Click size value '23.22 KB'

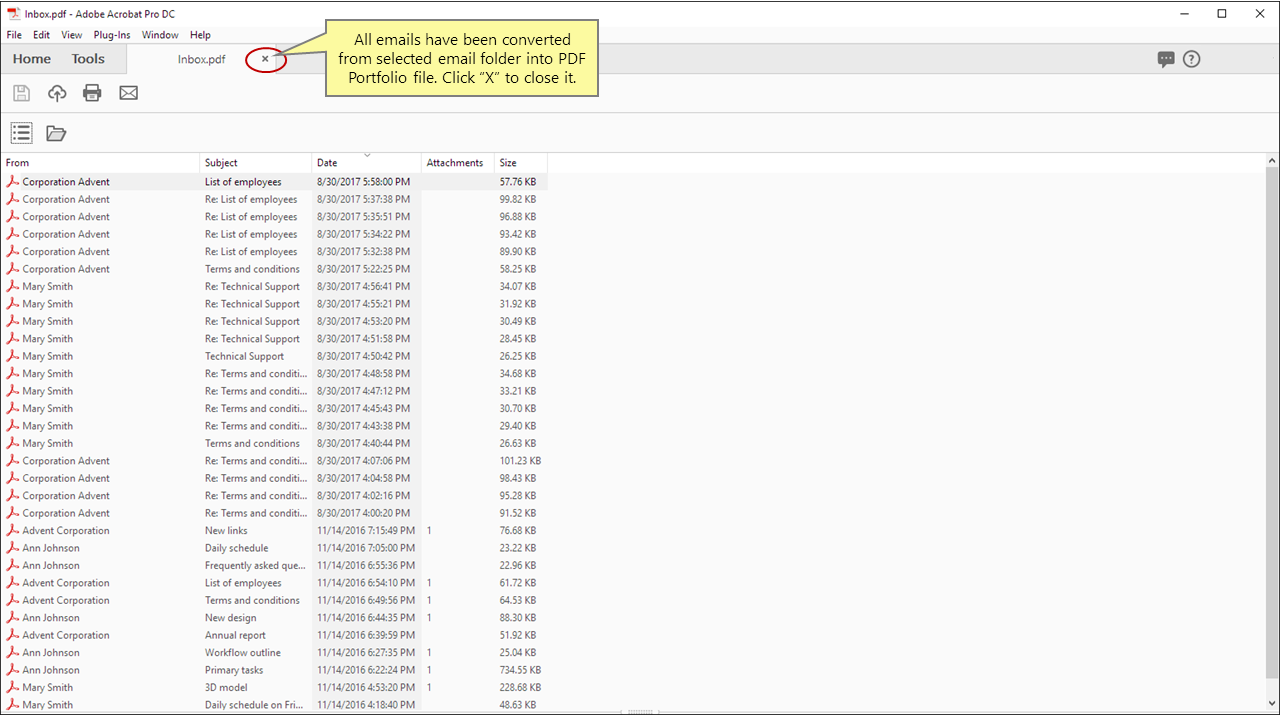(517, 548)
